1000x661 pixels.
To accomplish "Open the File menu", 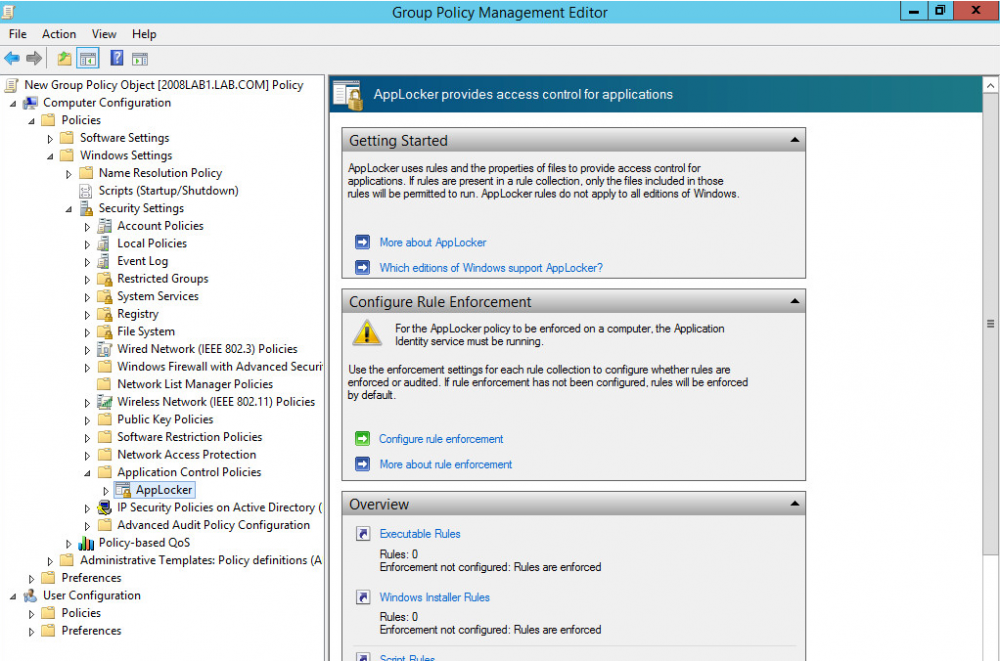I will [x=18, y=34].
